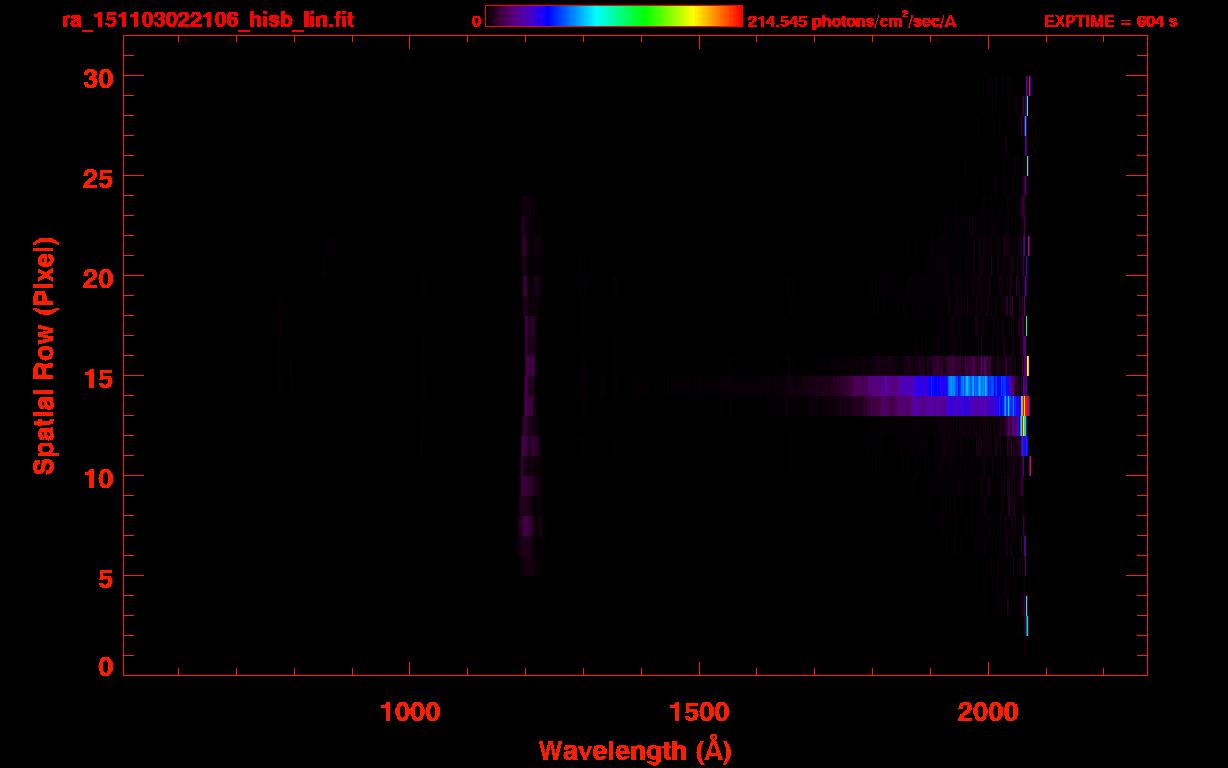Click the 1000 wavelength tick label

point(409,711)
